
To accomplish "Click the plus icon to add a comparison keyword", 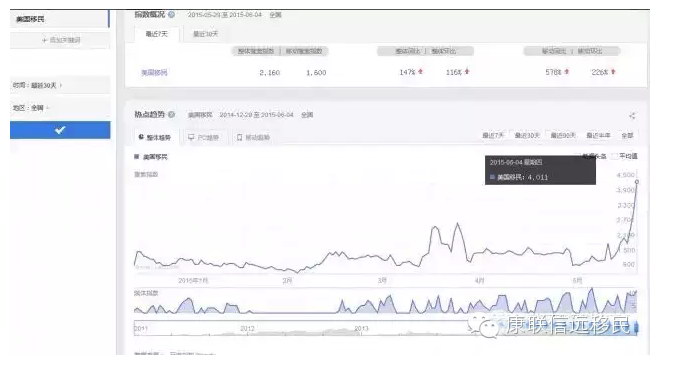I will pos(44,40).
